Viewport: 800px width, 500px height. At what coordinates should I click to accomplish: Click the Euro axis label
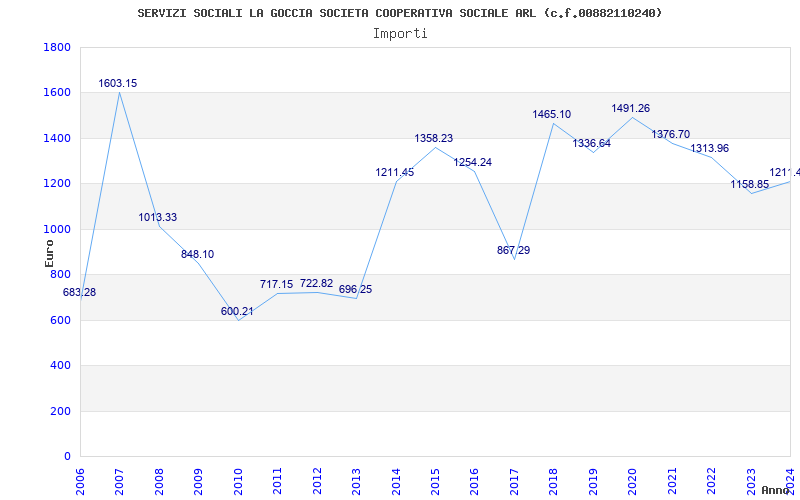point(49,254)
